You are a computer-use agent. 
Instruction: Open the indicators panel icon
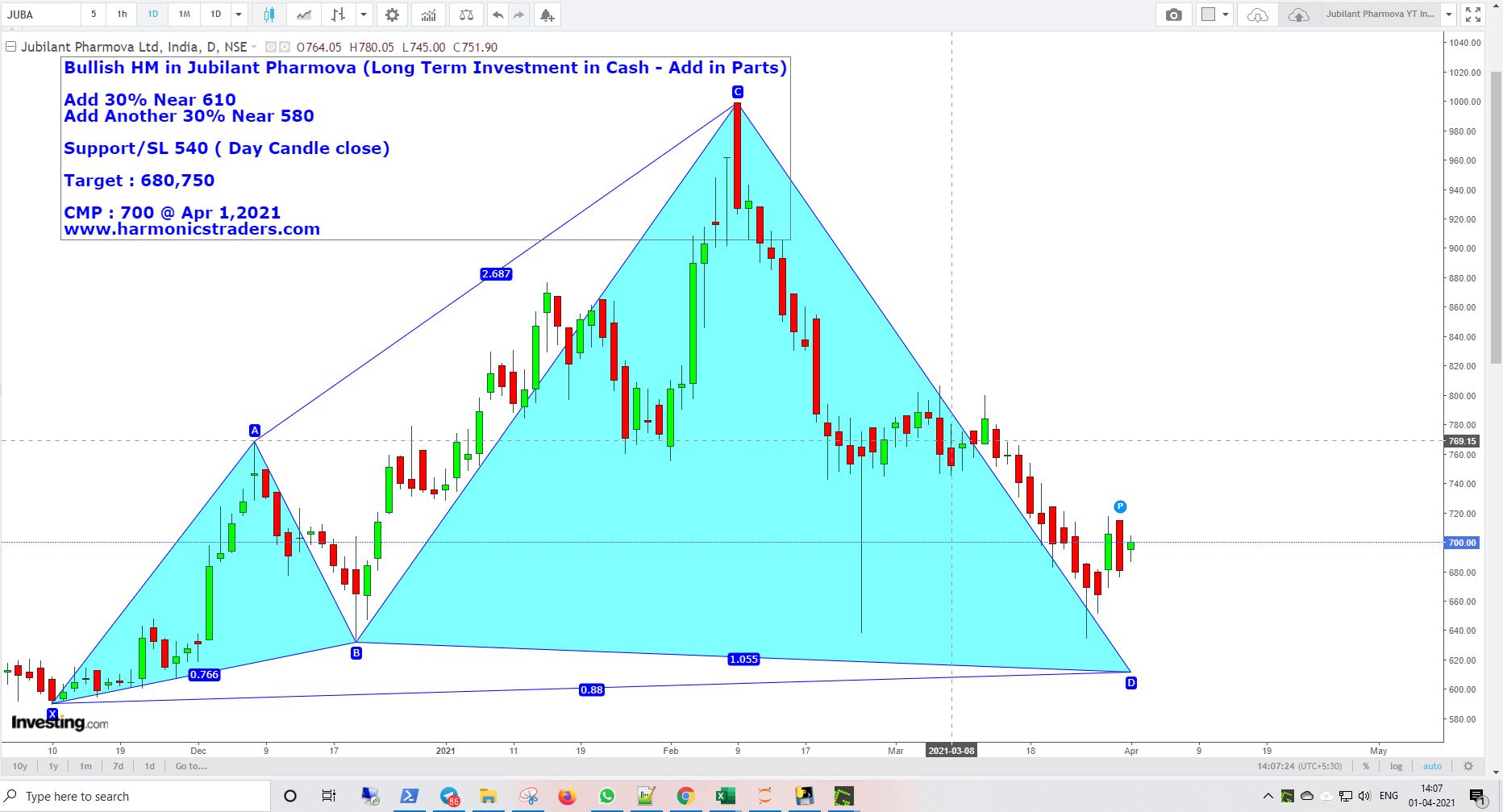428,15
